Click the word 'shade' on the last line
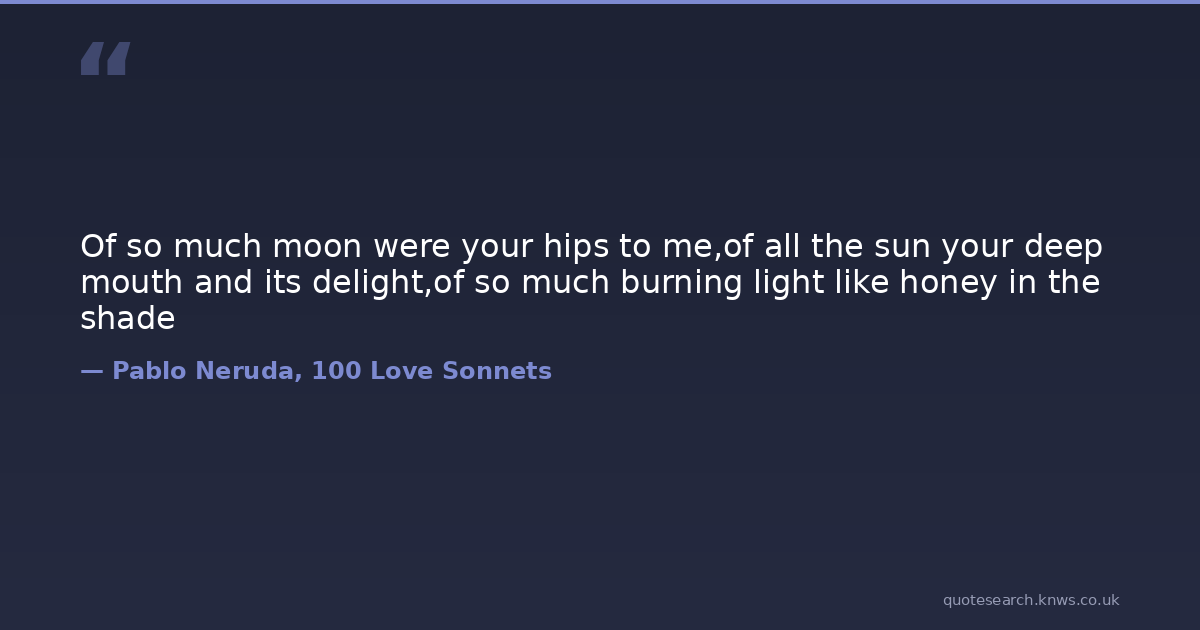 (127, 319)
